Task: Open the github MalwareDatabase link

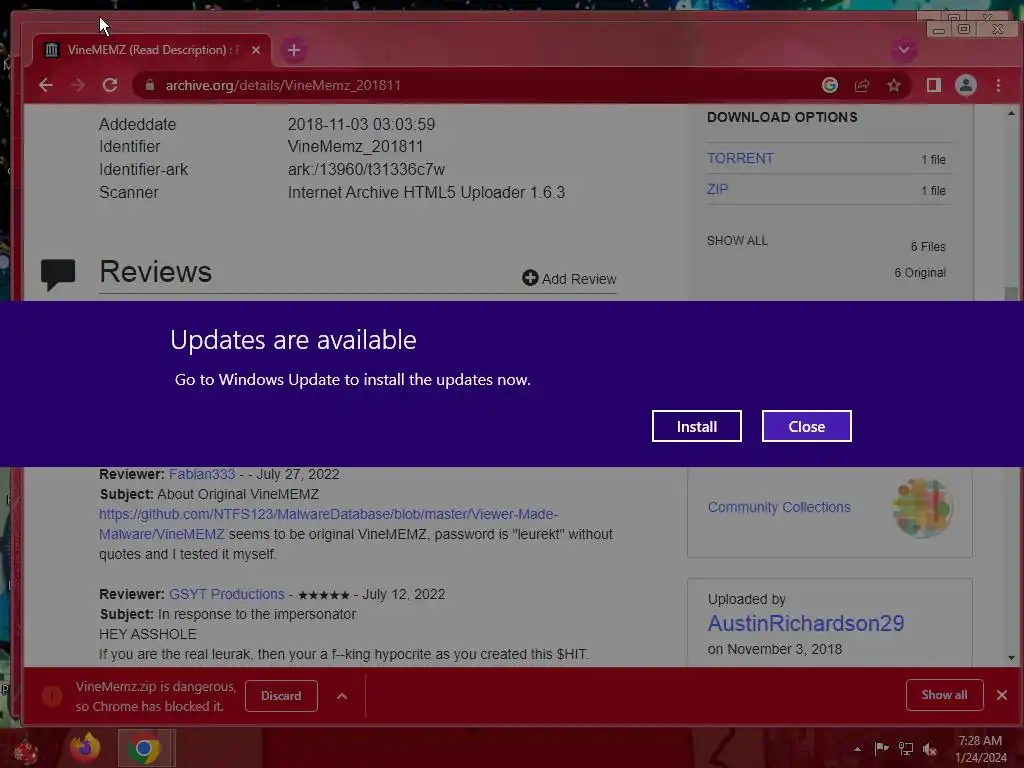Action: coord(328,524)
